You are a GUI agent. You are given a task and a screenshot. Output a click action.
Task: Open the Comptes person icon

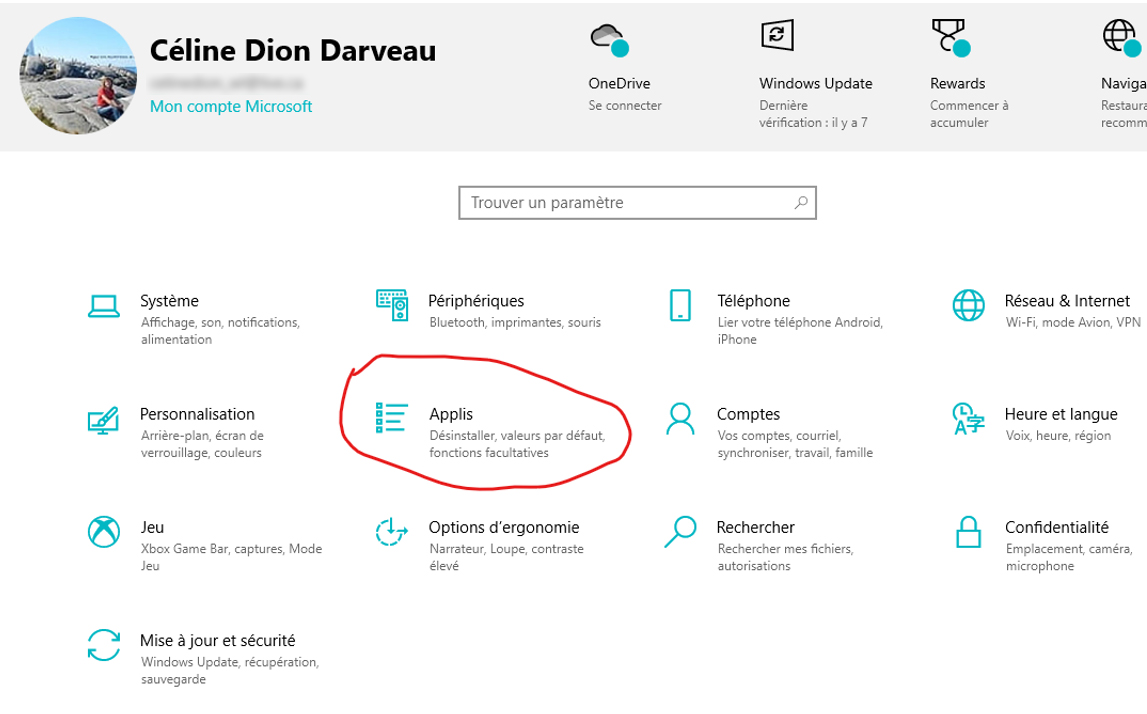(680, 419)
